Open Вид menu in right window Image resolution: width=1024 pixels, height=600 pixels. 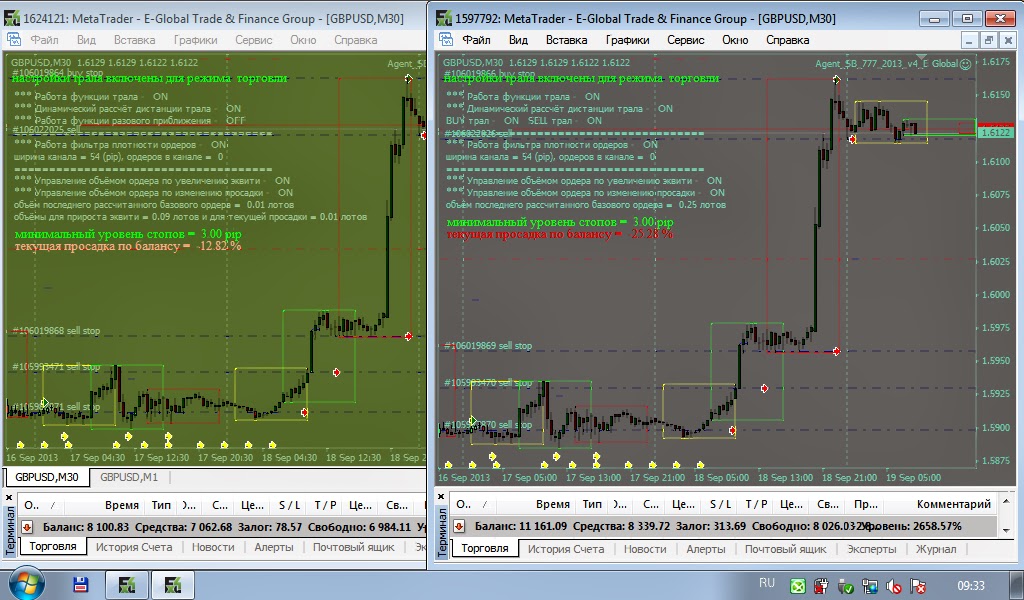518,40
